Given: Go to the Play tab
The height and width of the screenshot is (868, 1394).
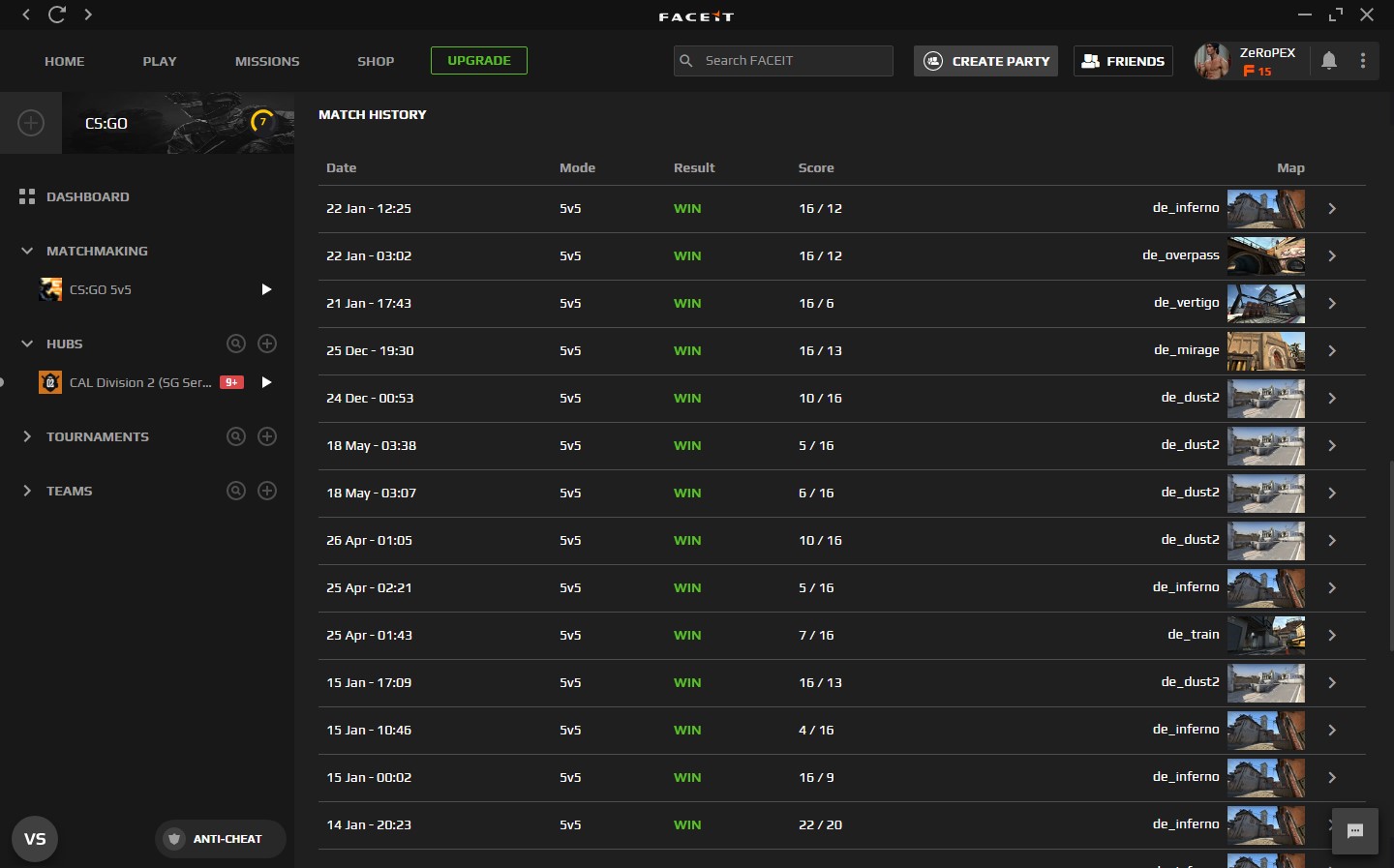Looking at the screenshot, I should coord(160,61).
